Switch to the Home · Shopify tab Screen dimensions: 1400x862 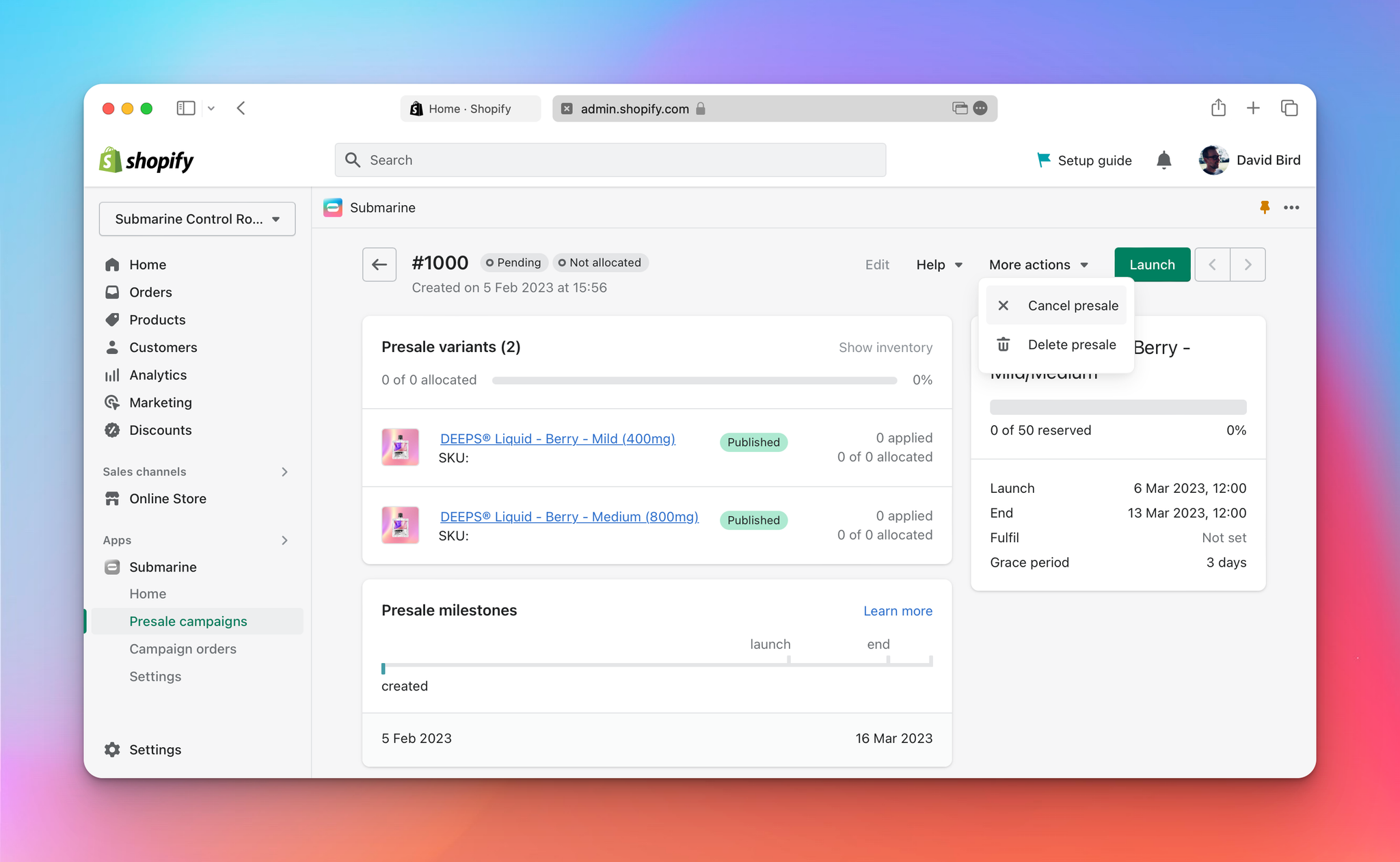tap(470, 109)
